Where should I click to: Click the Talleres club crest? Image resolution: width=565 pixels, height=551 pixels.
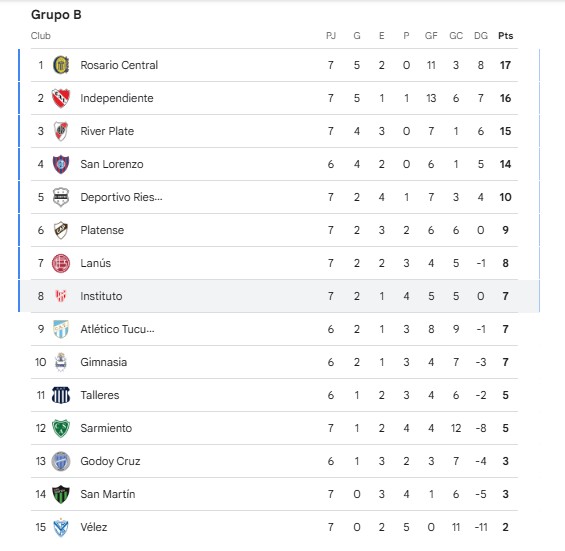[x=61, y=395]
